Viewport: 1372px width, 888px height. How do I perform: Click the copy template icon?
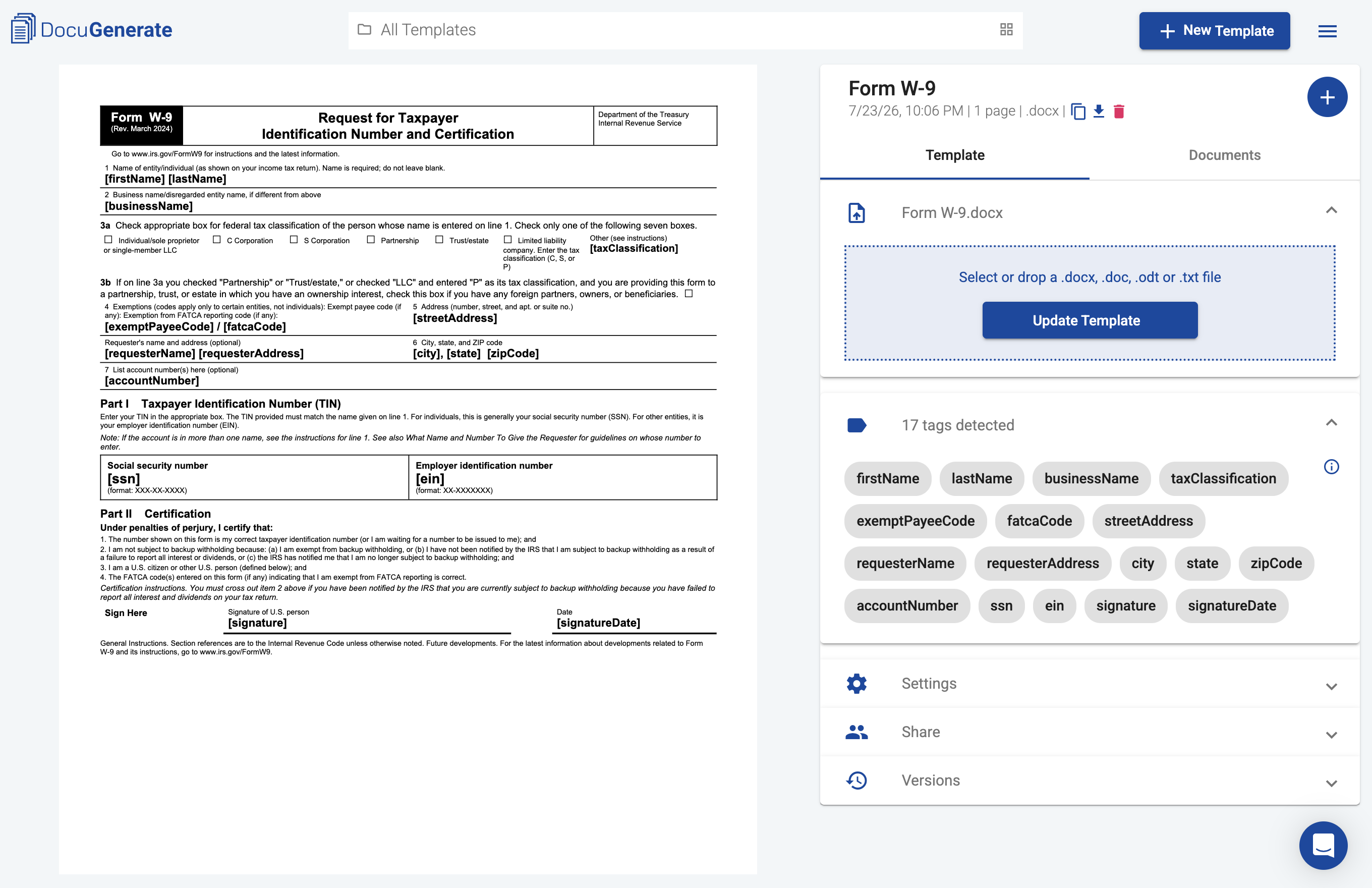pos(1078,112)
